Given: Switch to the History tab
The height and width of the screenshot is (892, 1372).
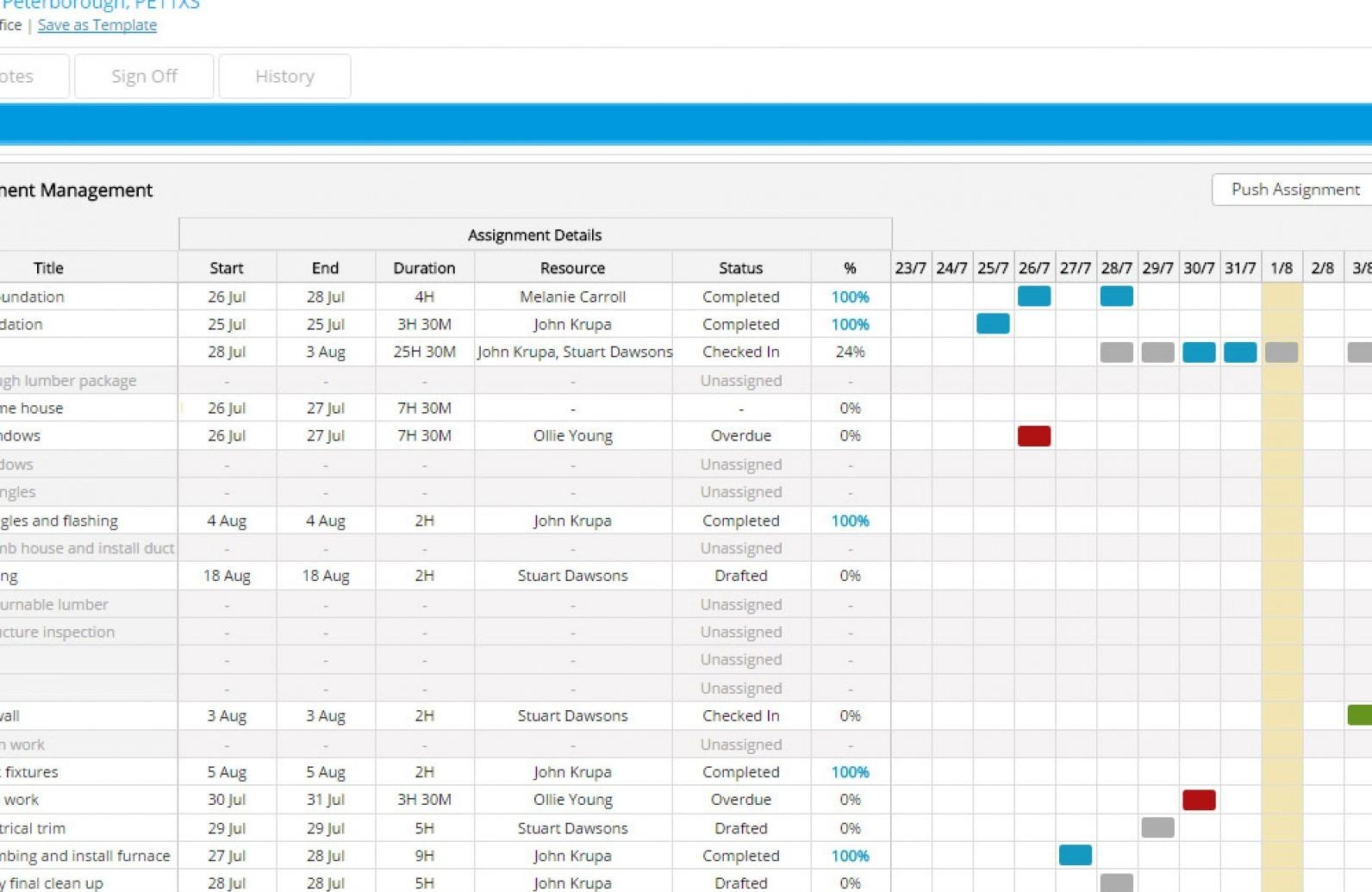Looking at the screenshot, I should [284, 77].
